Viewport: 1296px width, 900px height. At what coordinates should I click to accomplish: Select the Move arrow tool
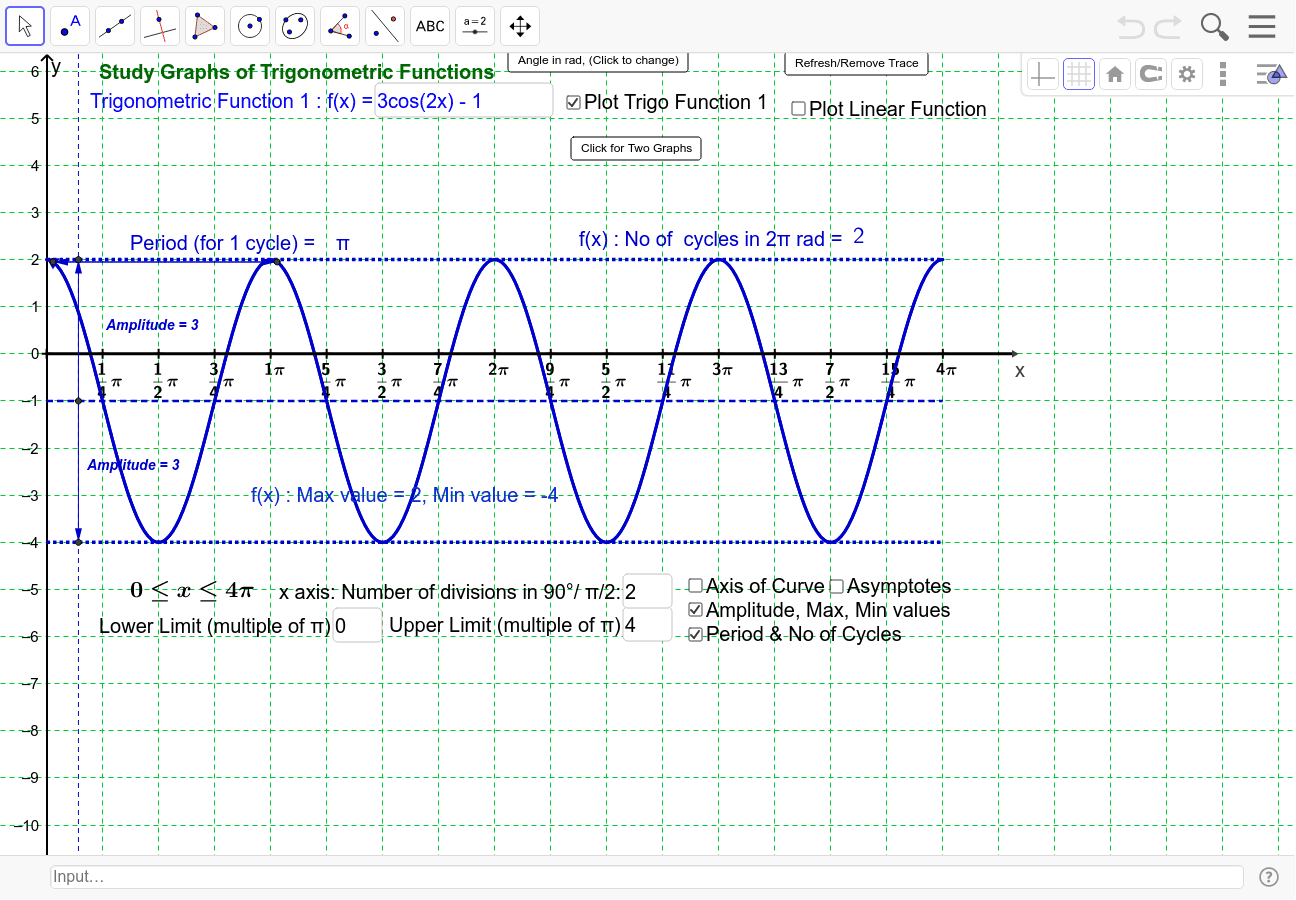[x=25, y=26]
